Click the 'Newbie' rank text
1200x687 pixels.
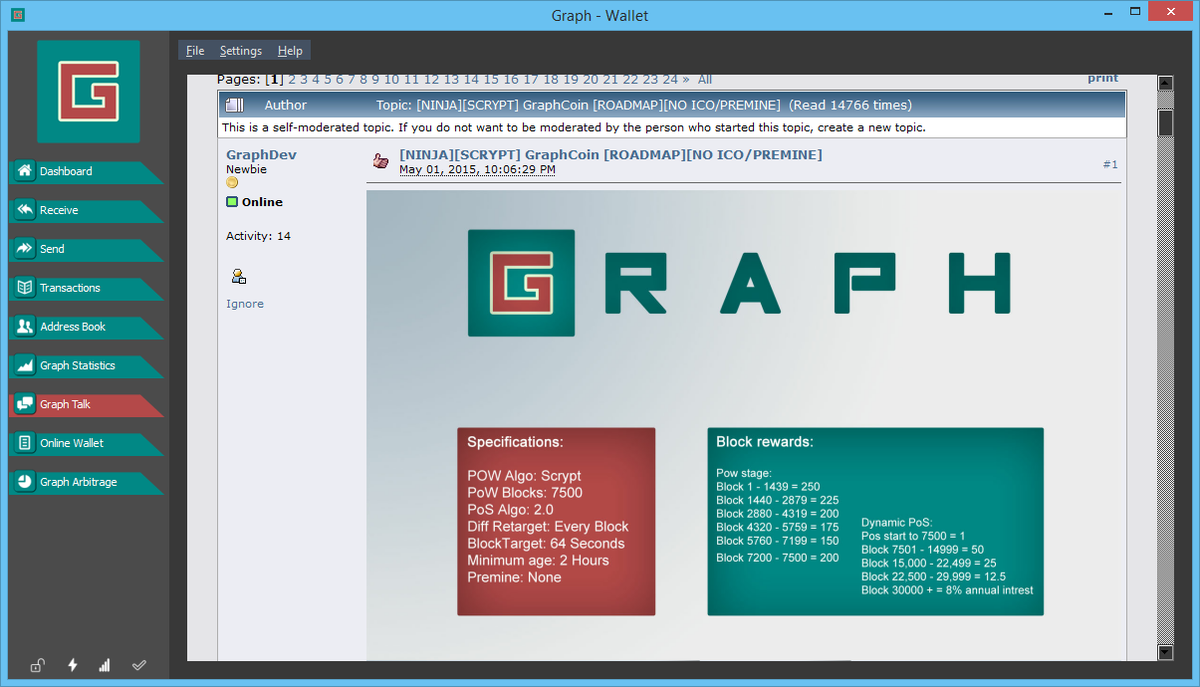(246, 170)
